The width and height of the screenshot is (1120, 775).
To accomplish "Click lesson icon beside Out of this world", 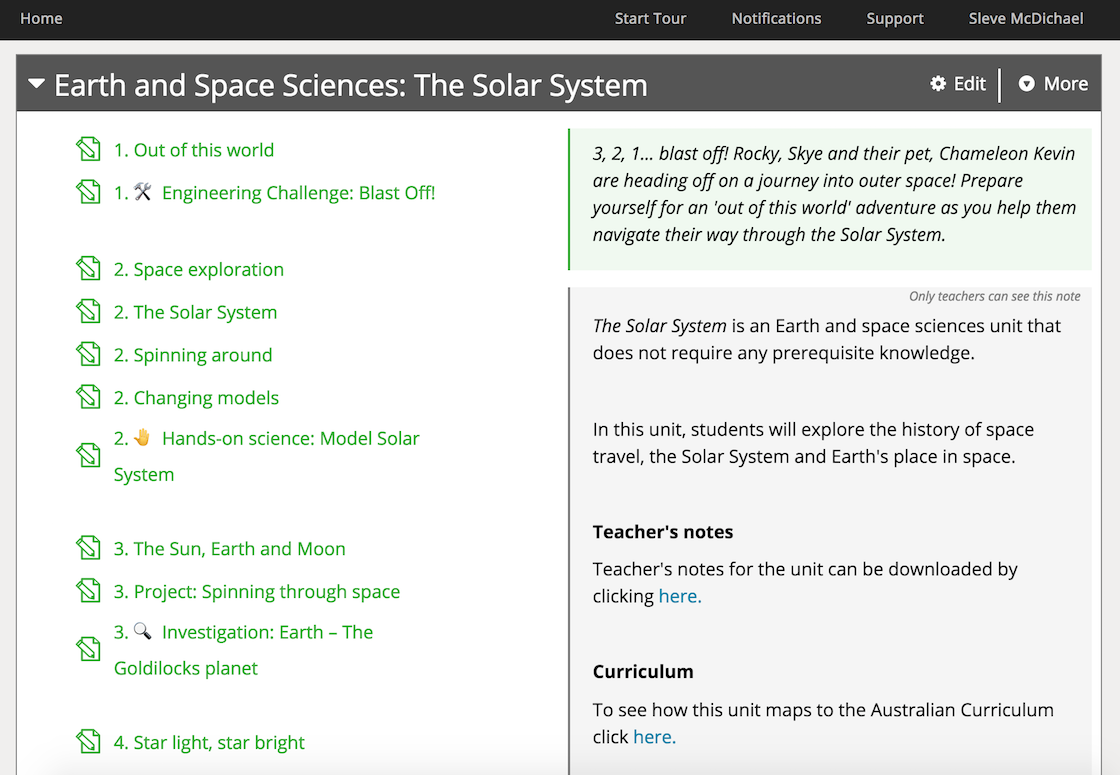I will pos(89,149).
